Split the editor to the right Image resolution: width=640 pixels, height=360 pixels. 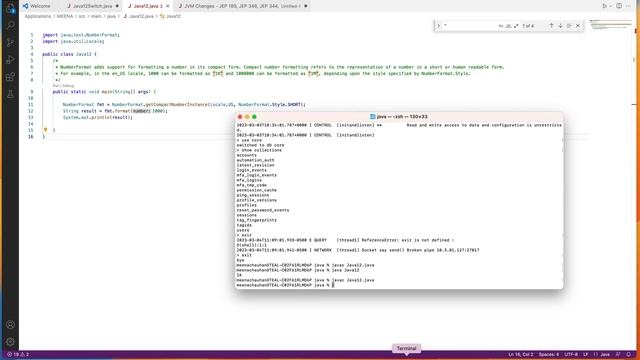click(619, 6)
